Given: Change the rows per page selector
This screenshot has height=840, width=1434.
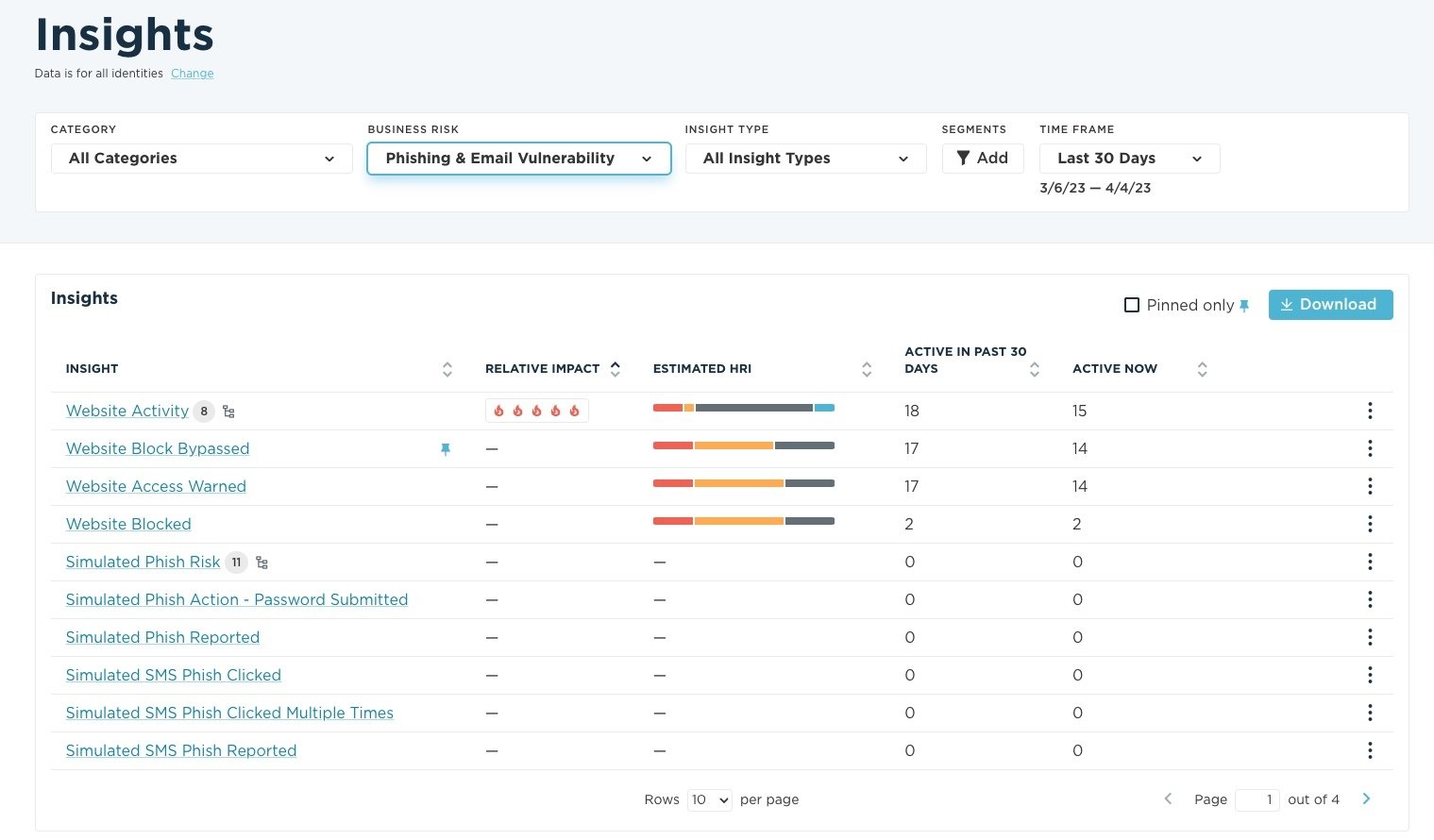Looking at the screenshot, I should (x=709, y=799).
